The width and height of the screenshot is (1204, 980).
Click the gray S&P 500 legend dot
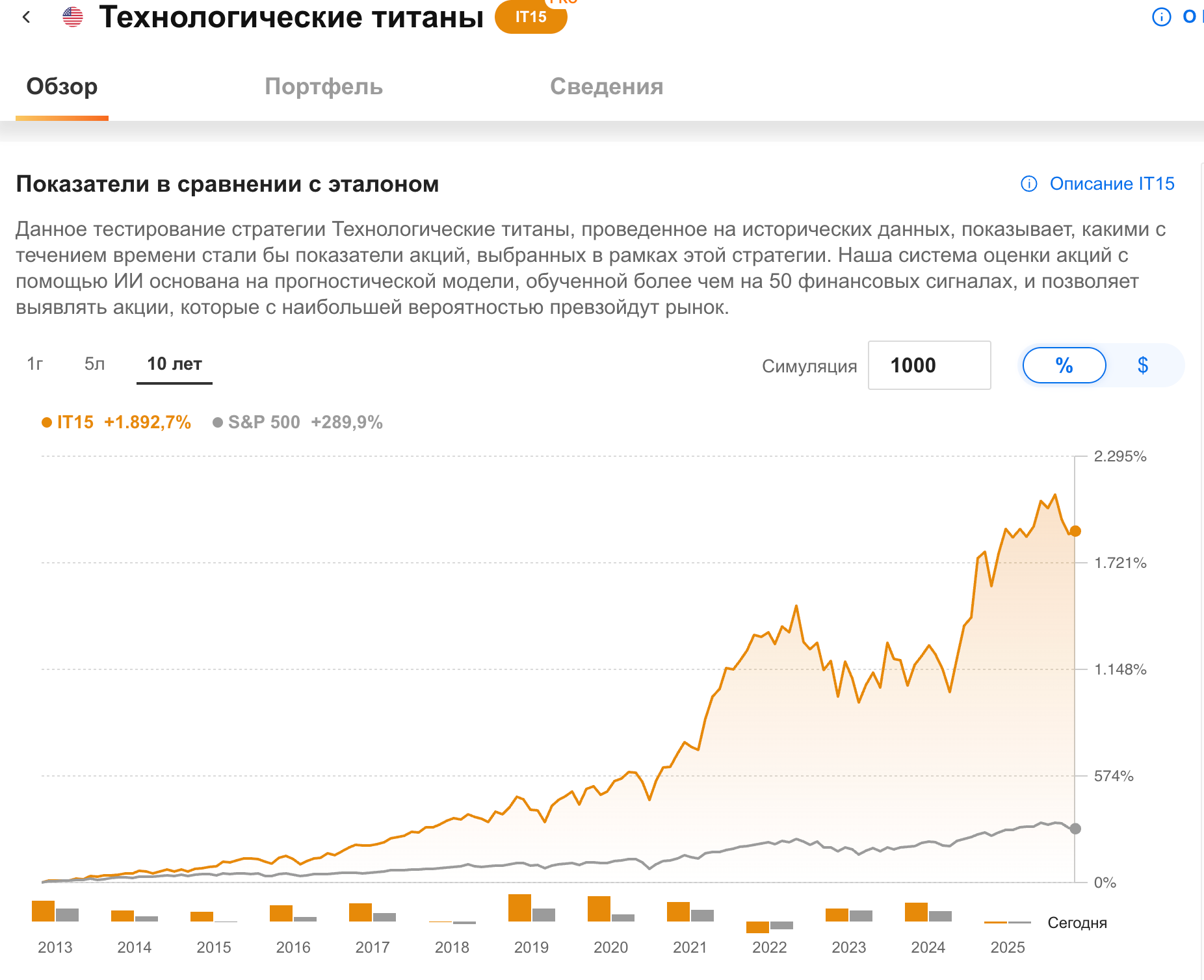coord(218,422)
